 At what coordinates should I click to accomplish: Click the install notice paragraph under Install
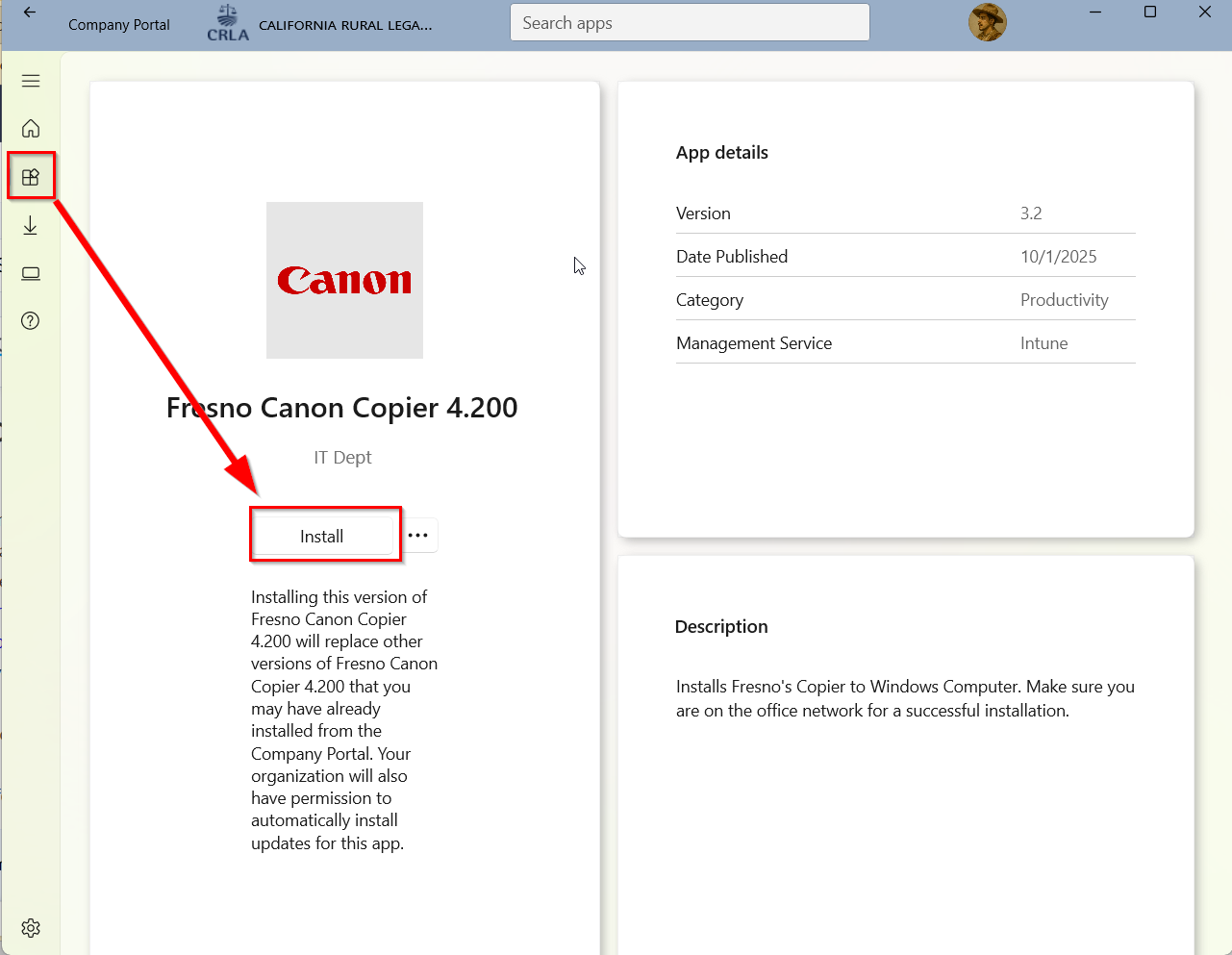point(344,720)
